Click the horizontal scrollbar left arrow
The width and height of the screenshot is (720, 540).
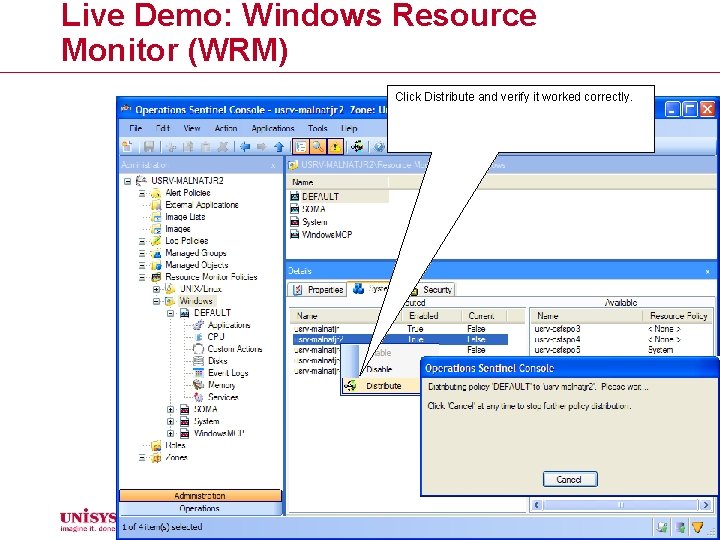pos(536,505)
